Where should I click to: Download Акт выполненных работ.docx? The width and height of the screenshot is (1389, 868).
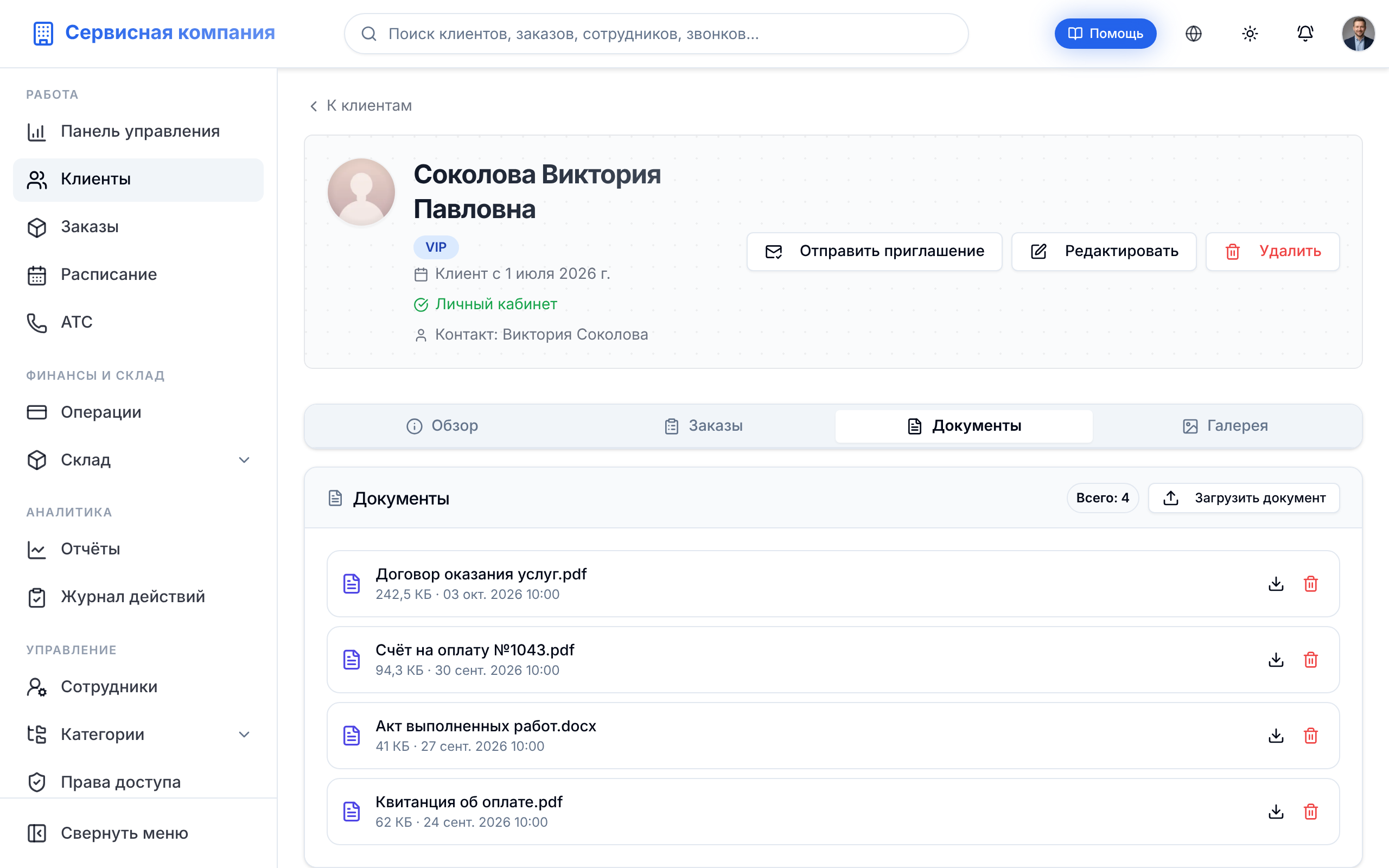(1276, 736)
